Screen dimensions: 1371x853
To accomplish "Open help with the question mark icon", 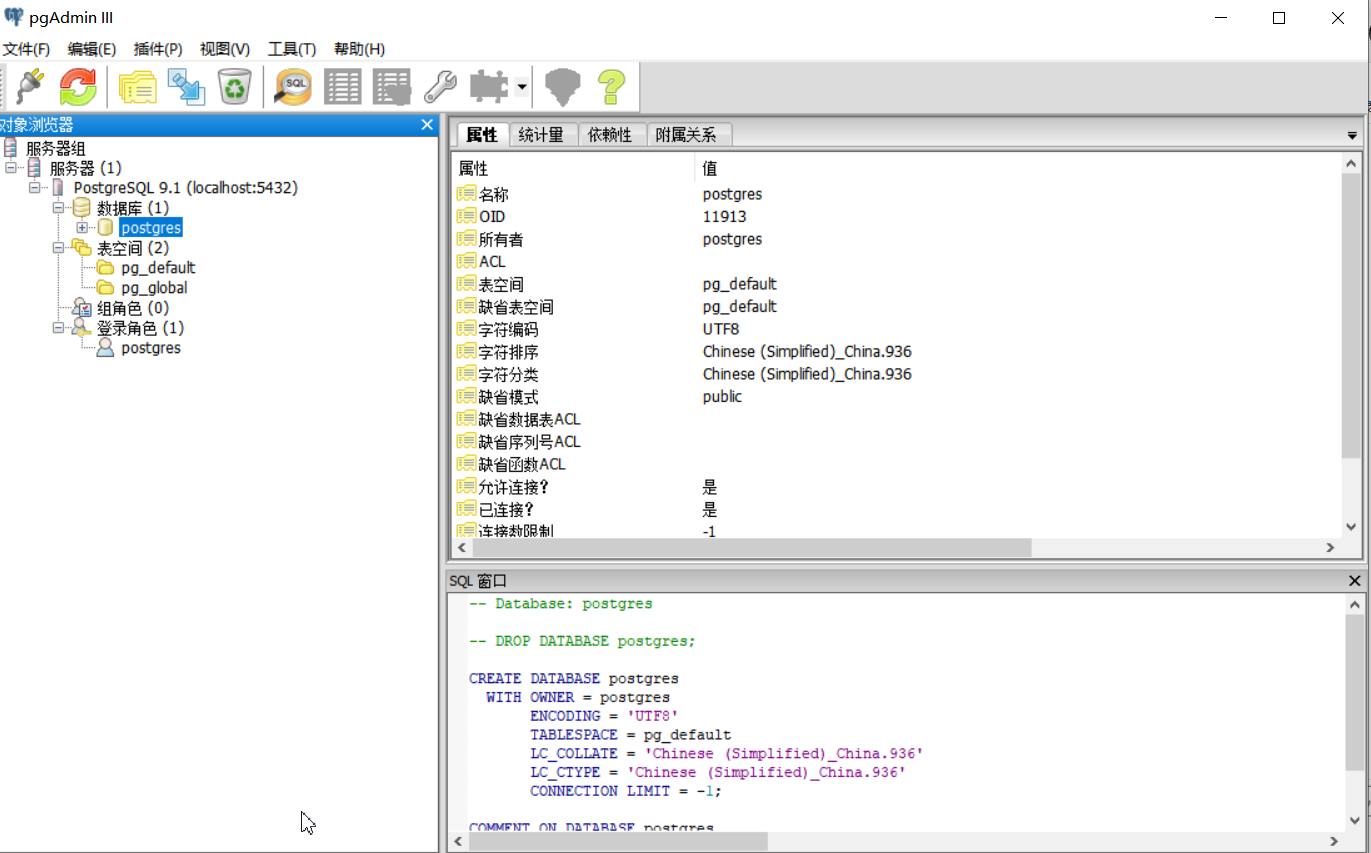I will (x=612, y=87).
